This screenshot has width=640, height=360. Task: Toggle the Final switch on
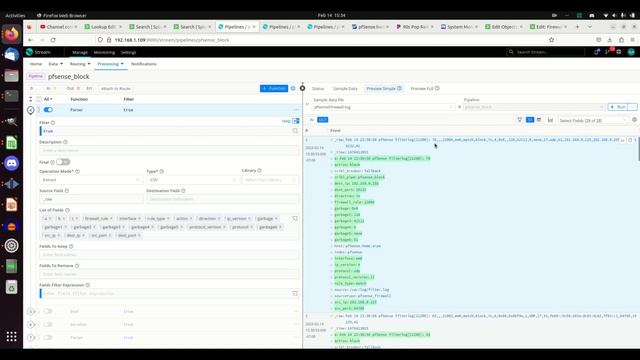click(63, 162)
